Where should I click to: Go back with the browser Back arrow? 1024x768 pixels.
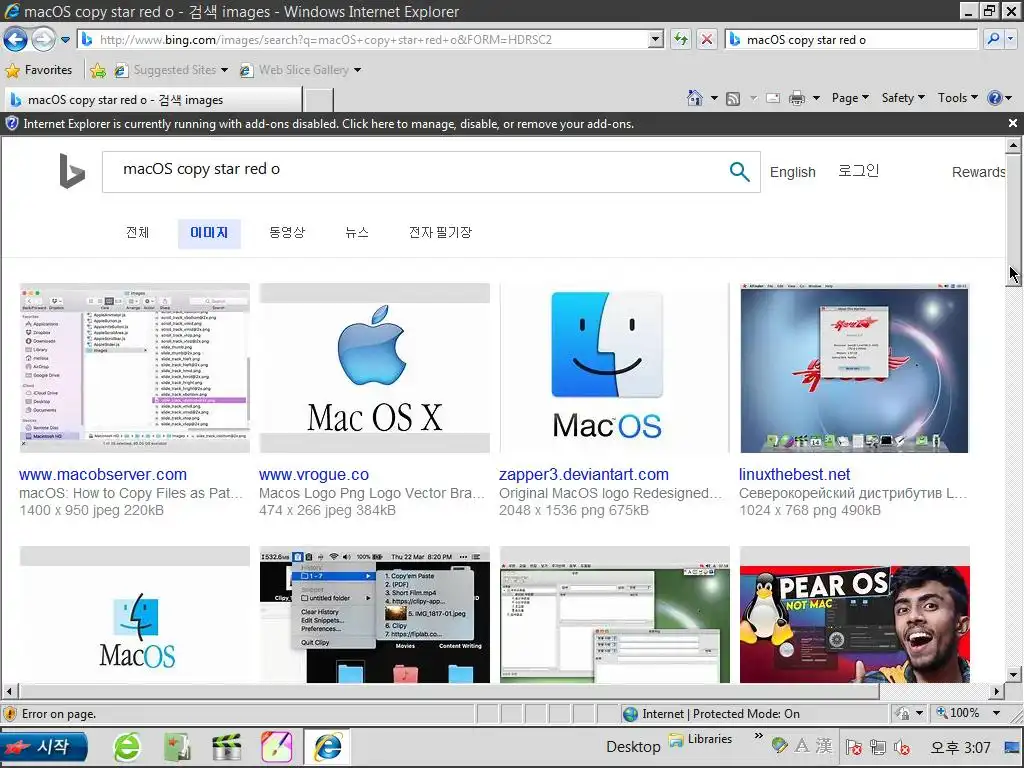15,39
